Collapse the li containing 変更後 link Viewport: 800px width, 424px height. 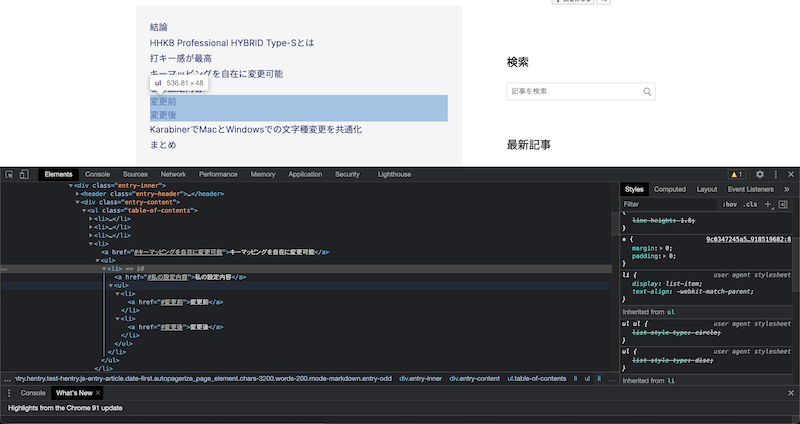(x=117, y=319)
